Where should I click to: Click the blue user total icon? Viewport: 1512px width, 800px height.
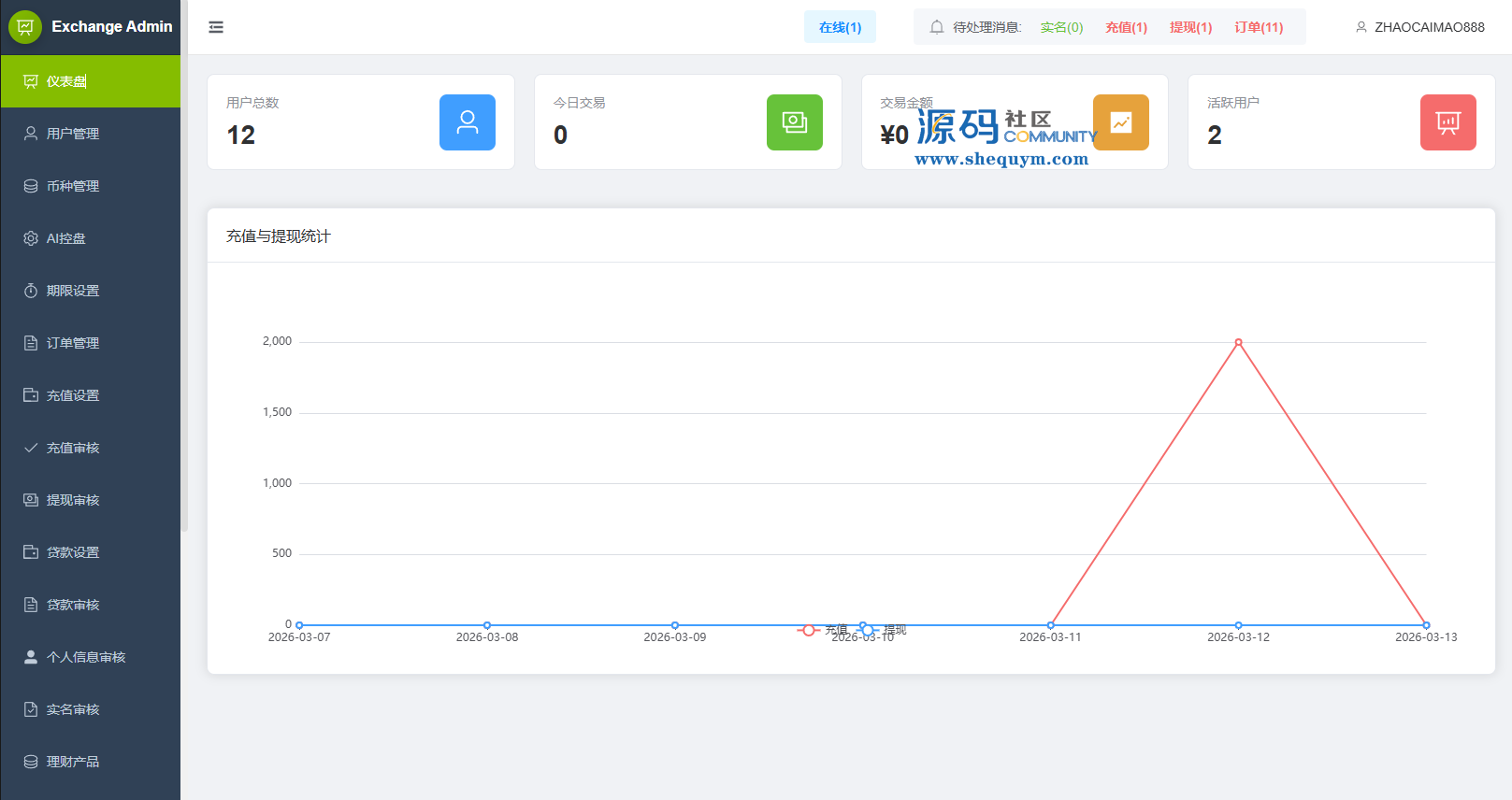coord(468,122)
